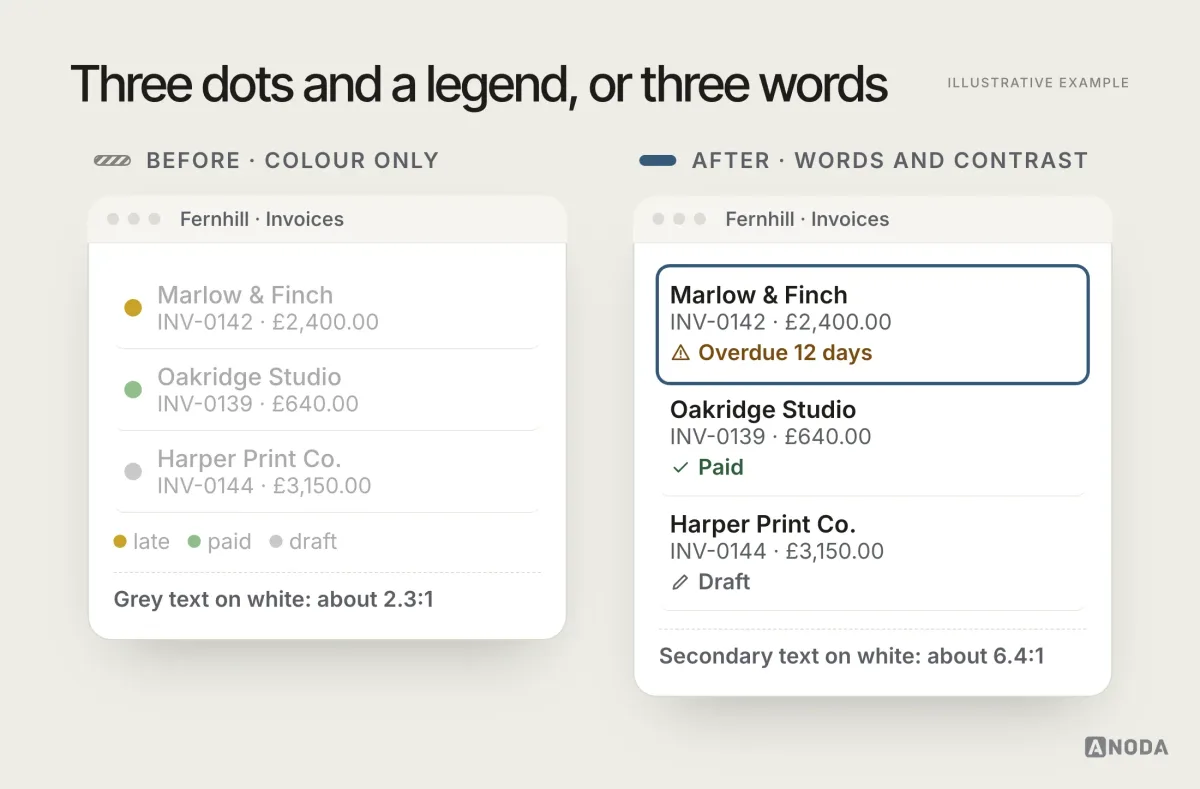
Task: Click the ILLUSTRATIVE EXAMPLE label
Action: [x=1038, y=83]
